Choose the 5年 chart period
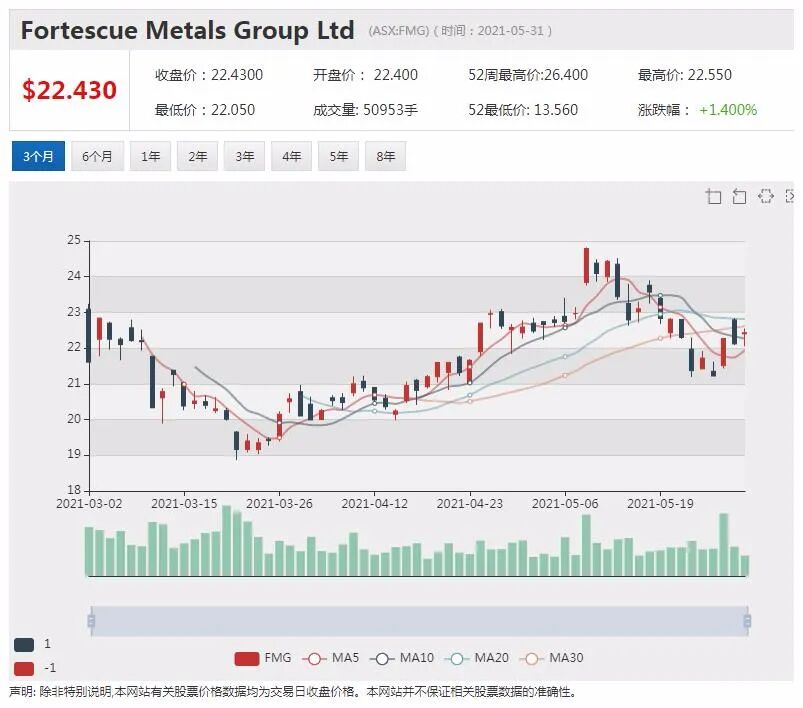Image resolution: width=803 pixels, height=708 pixels. 339,156
